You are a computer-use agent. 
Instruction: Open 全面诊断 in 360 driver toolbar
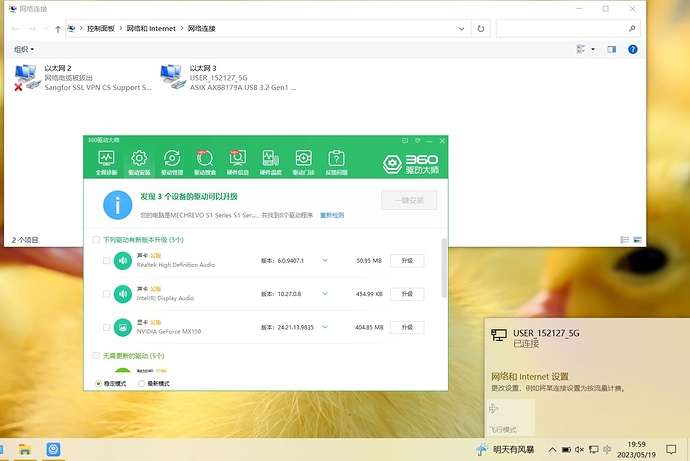(106, 162)
